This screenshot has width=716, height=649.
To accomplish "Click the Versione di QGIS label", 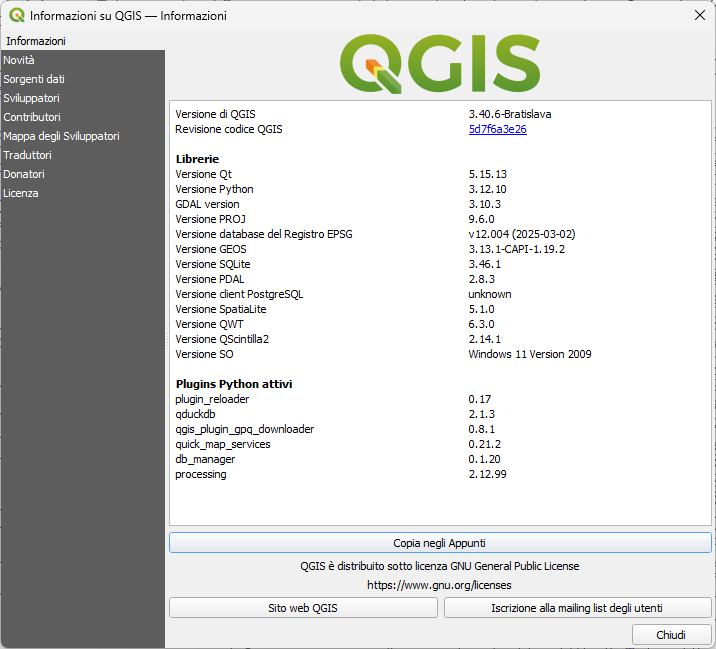I will (216, 114).
